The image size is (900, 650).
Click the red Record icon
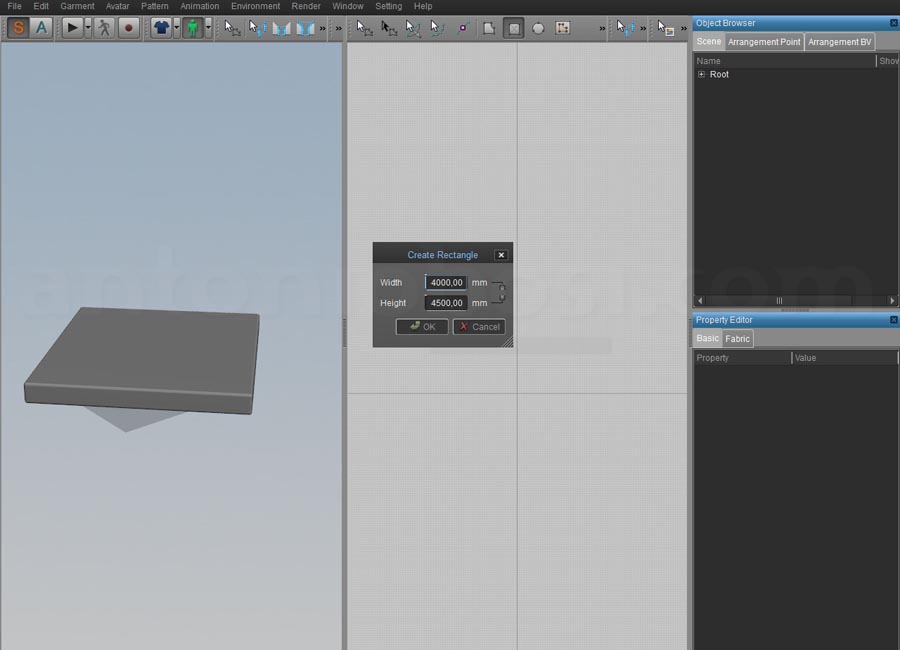tap(130, 28)
